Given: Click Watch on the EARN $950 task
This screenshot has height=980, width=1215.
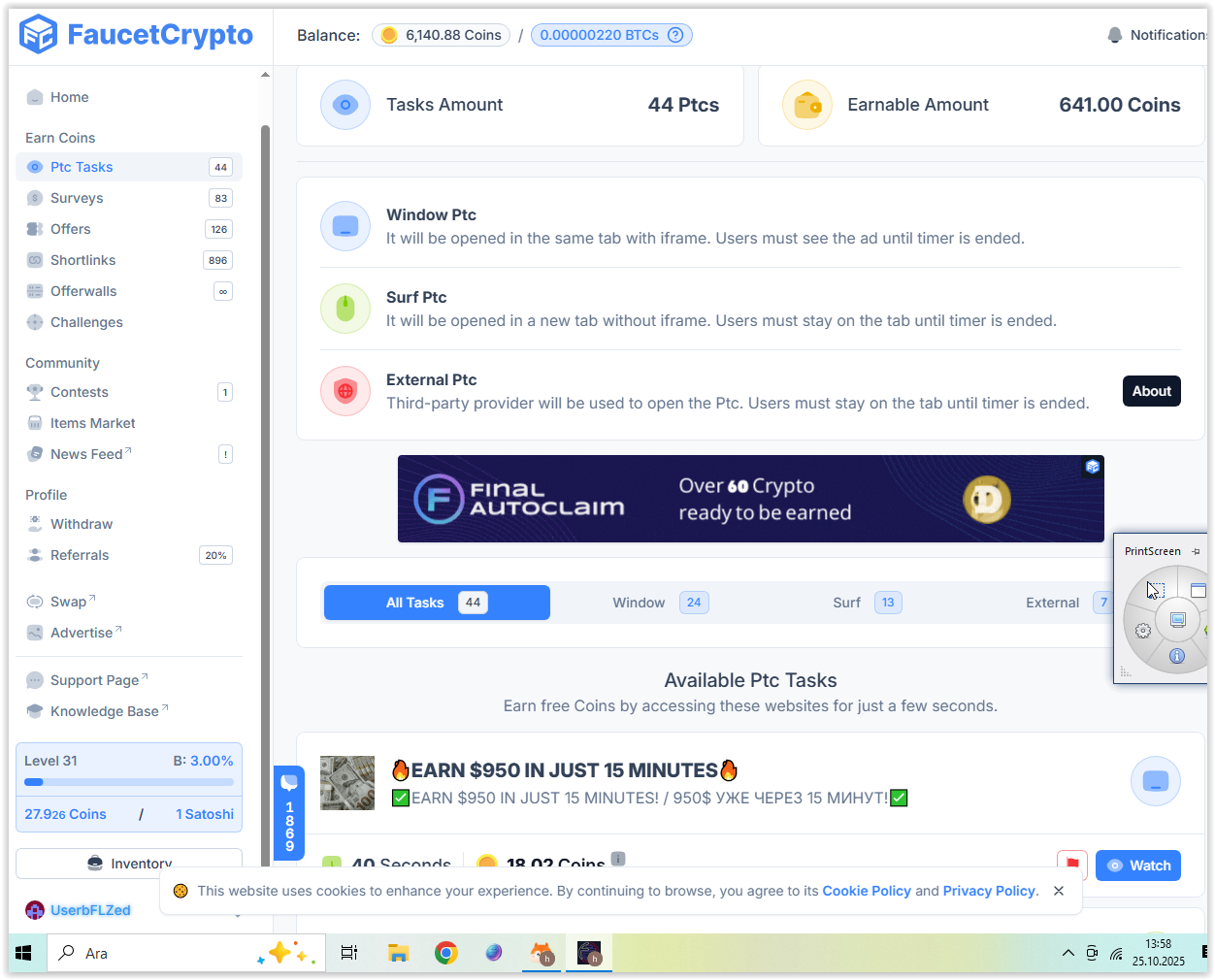Looking at the screenshot, I should coord(1138,866).
